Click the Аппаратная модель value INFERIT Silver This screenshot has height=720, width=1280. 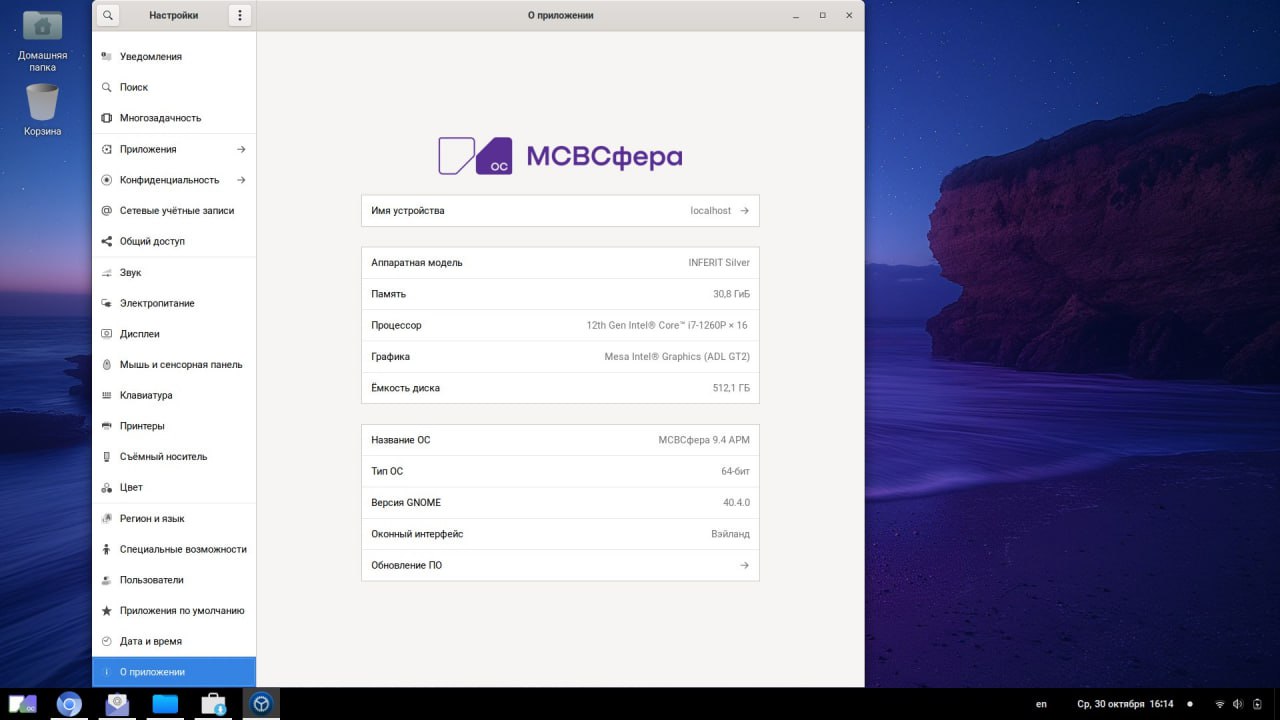click(719, 263)
